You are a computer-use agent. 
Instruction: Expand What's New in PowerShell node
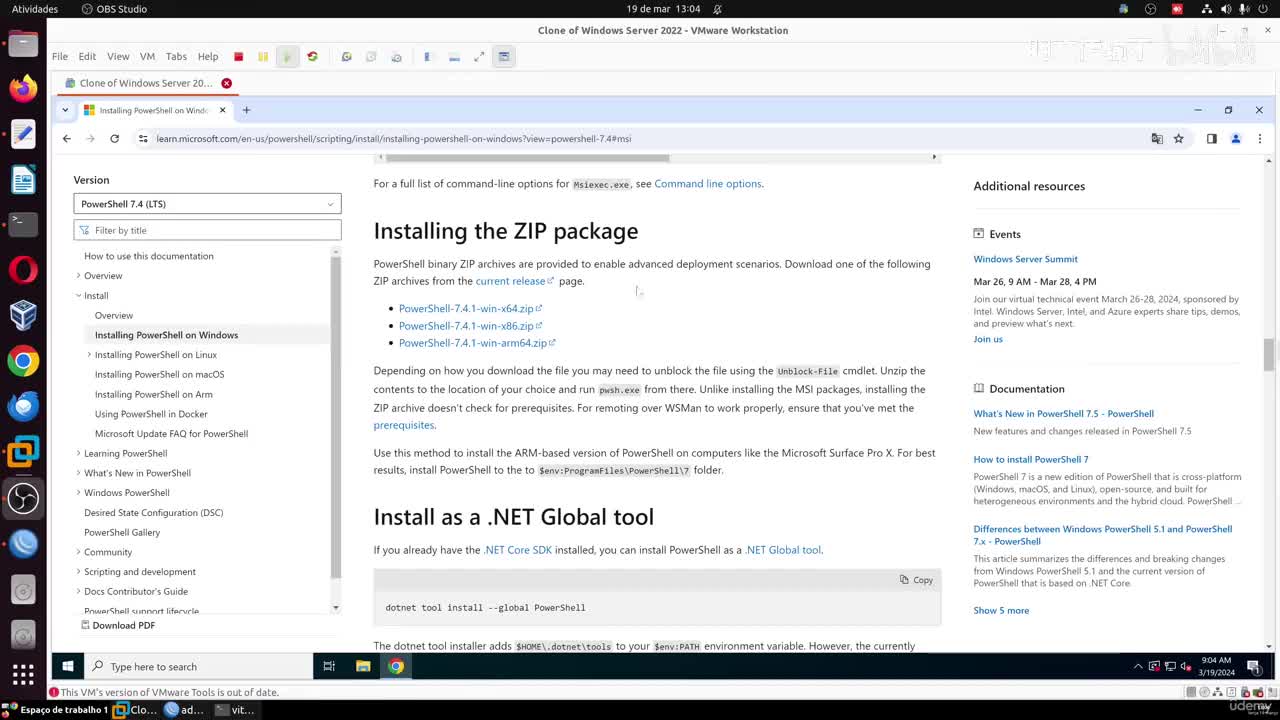coord(78,473)
